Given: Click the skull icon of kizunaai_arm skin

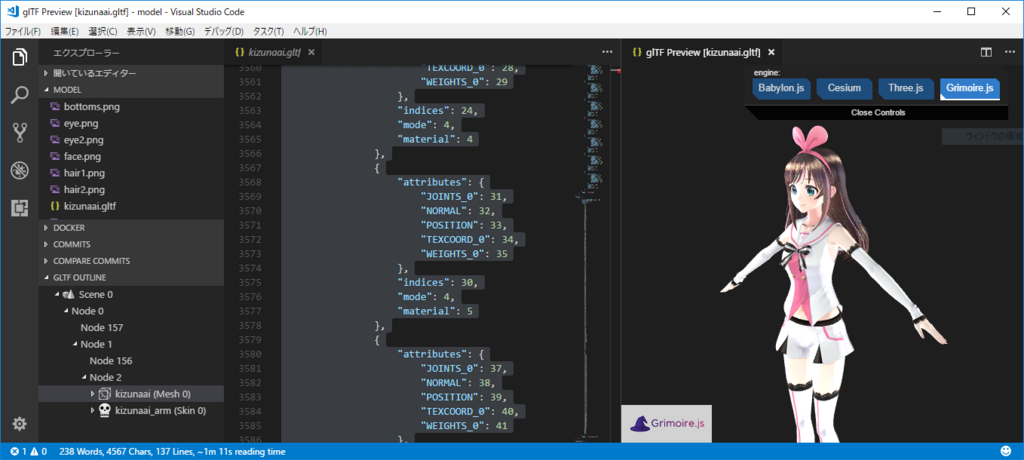Looking at the screenshot, I should click(104, 410).
